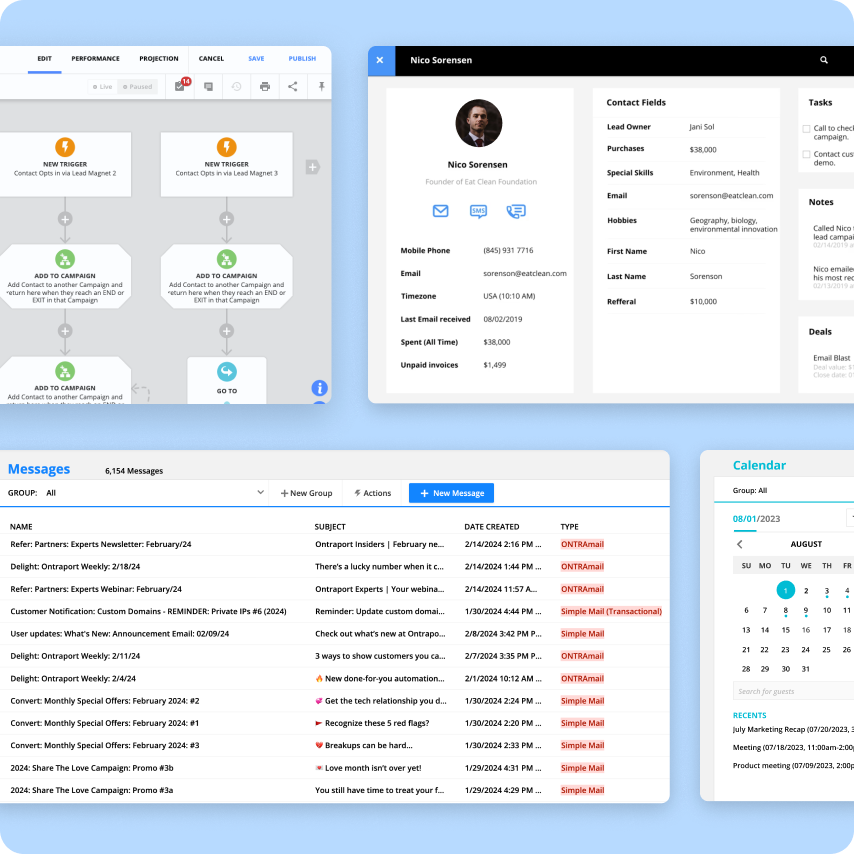Share the campaign via the share icon
The image size is (854, 854).
pyautogui.click(x=292, y=86)
